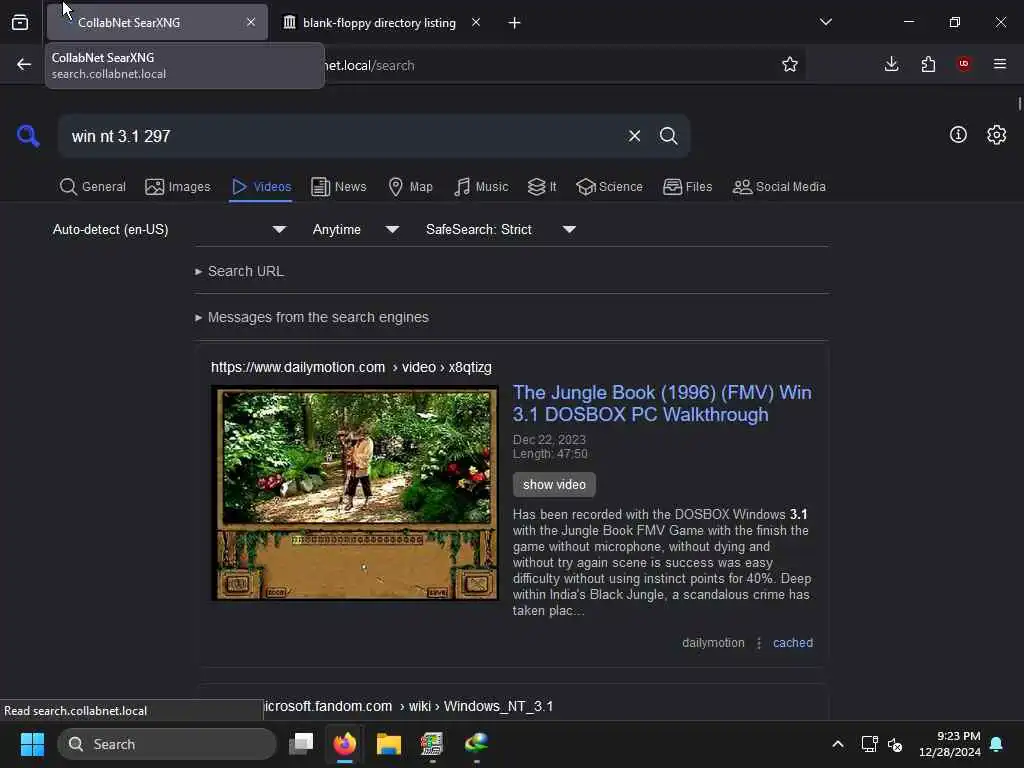Screen dimensions: 1024x768
Task: Click the browser address bar
Action: (547, 65)
